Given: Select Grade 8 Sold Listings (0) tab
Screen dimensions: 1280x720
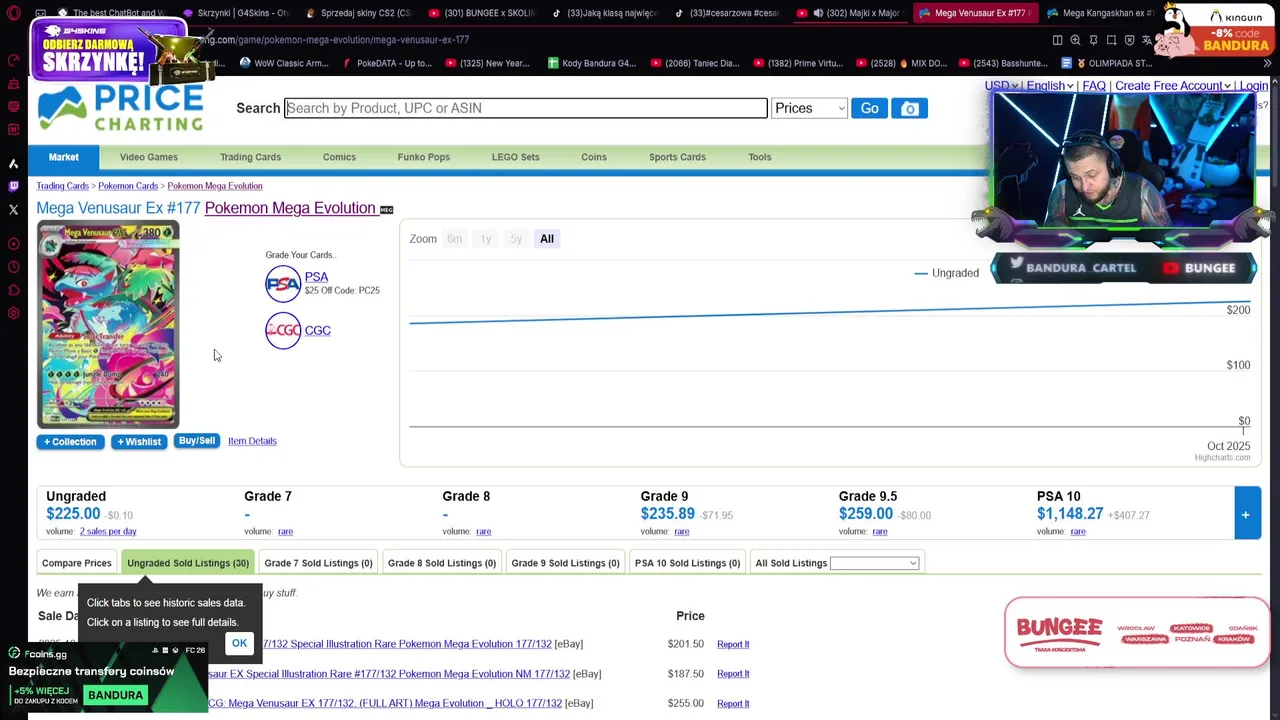Looking at the screenshot, I should tap(442, 563).
